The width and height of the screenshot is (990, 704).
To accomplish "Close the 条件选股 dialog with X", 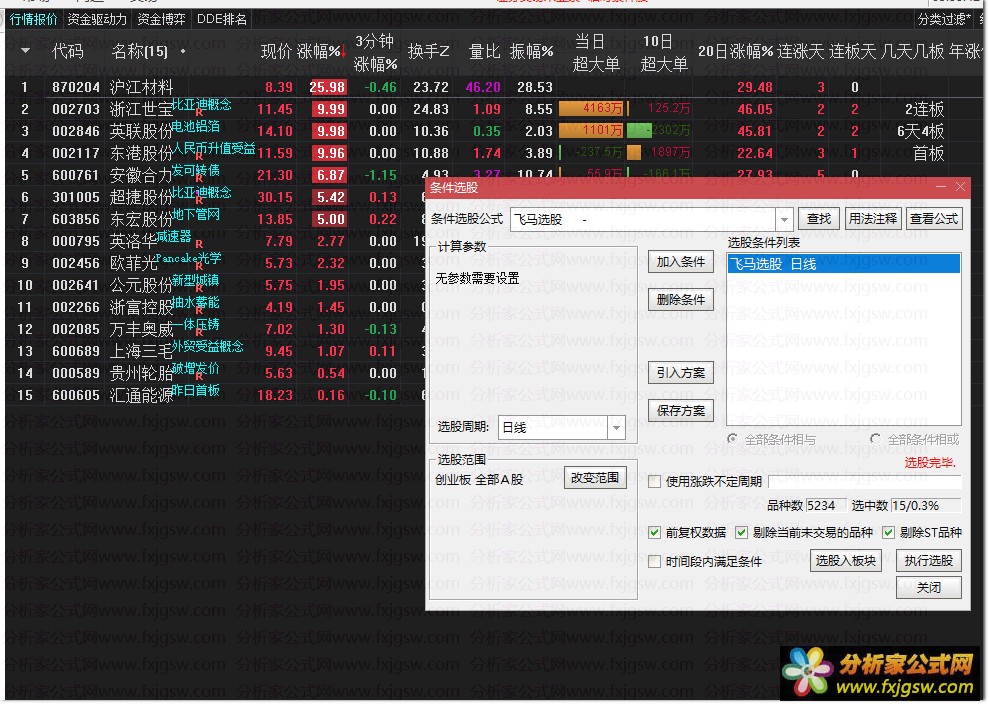I will tap(960, 187).
